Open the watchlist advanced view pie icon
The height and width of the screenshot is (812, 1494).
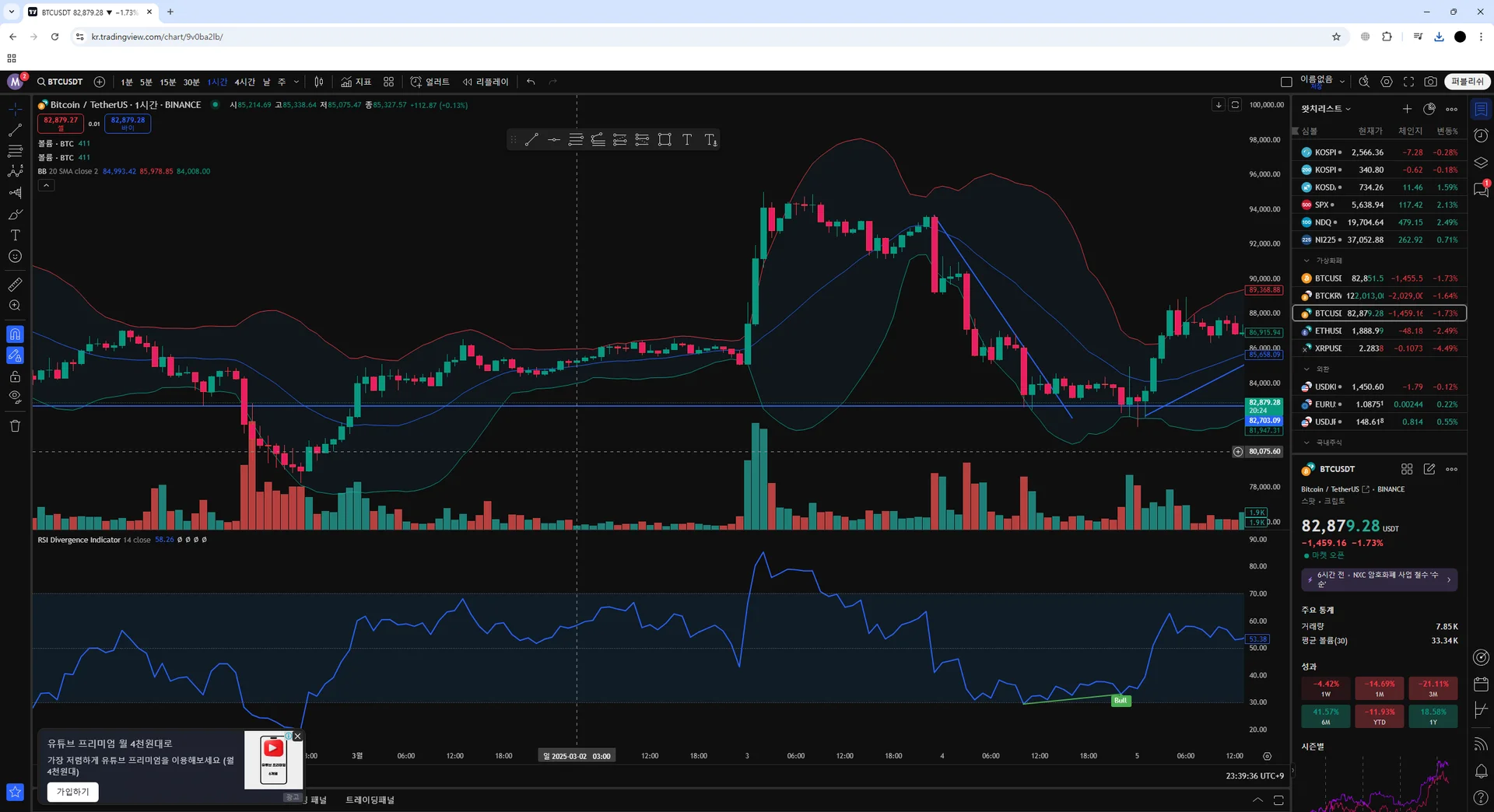point(1429,109)
